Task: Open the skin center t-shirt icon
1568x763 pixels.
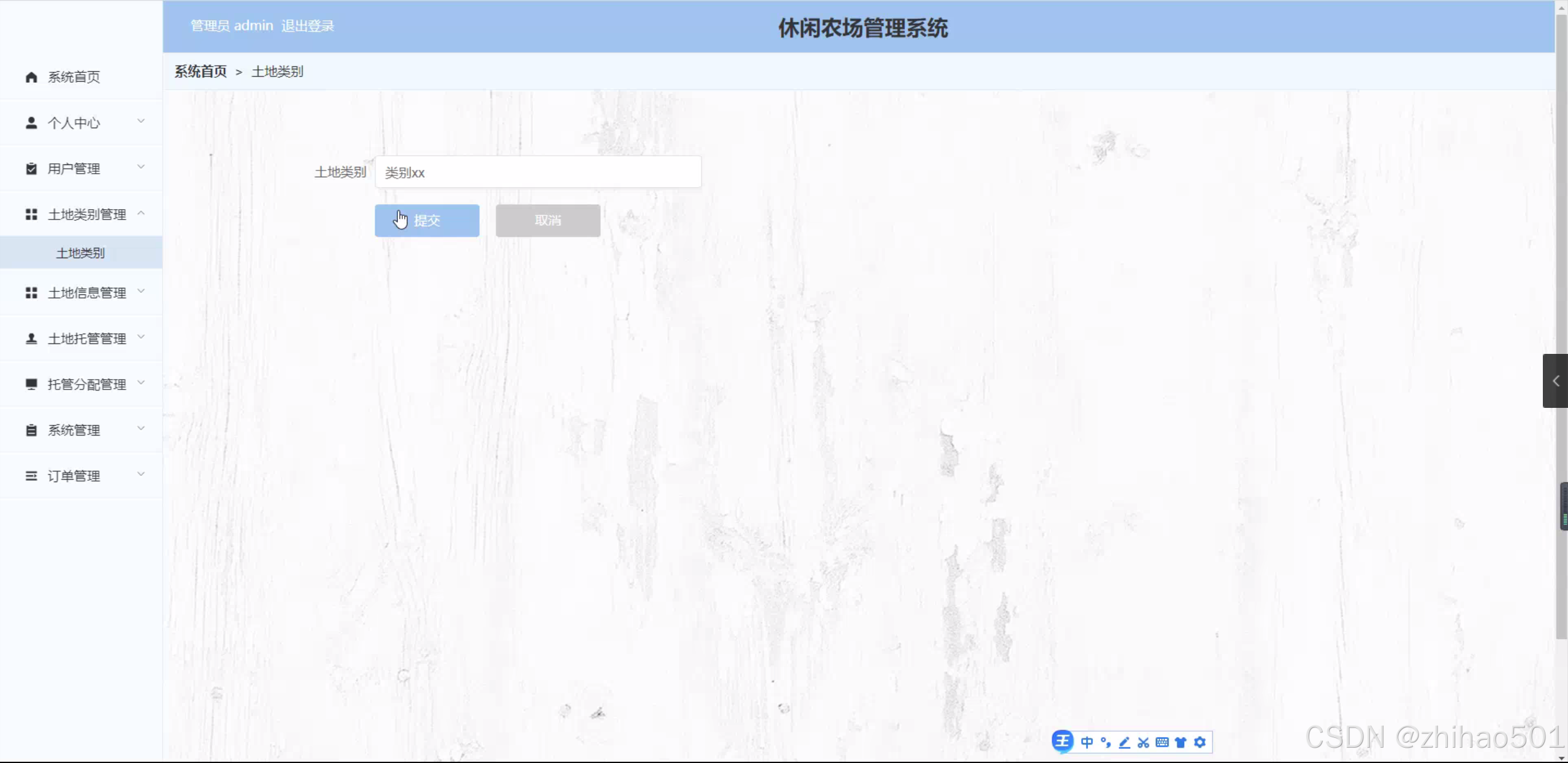Action: pyautogui.click(x=1180, y=742)
